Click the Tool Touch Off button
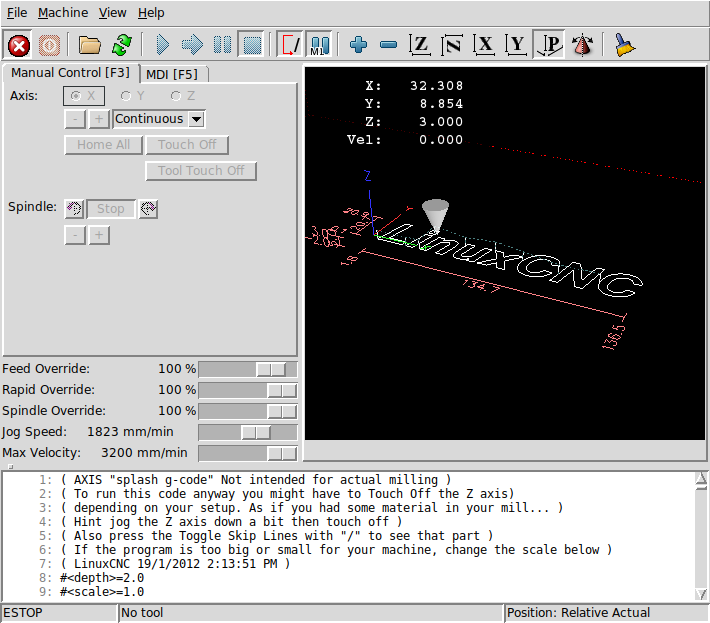 coord(201,171)
